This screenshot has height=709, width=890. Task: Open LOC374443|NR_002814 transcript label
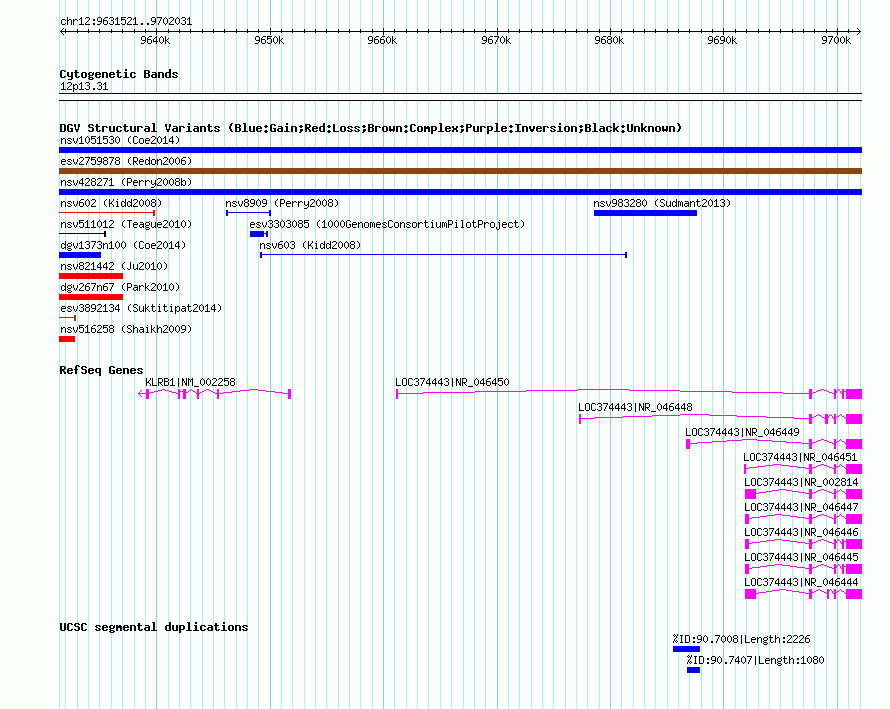point(801,482)
